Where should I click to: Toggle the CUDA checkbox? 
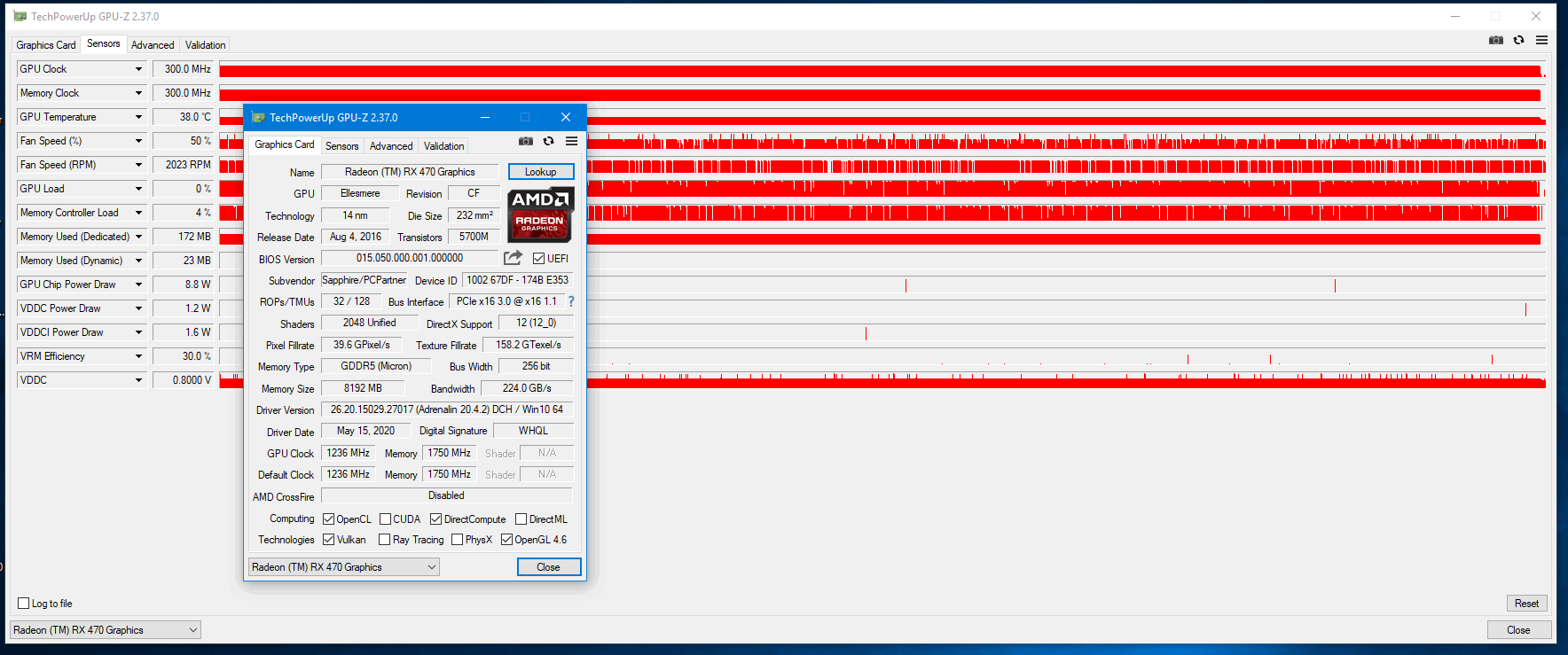[x=385, y=519]
